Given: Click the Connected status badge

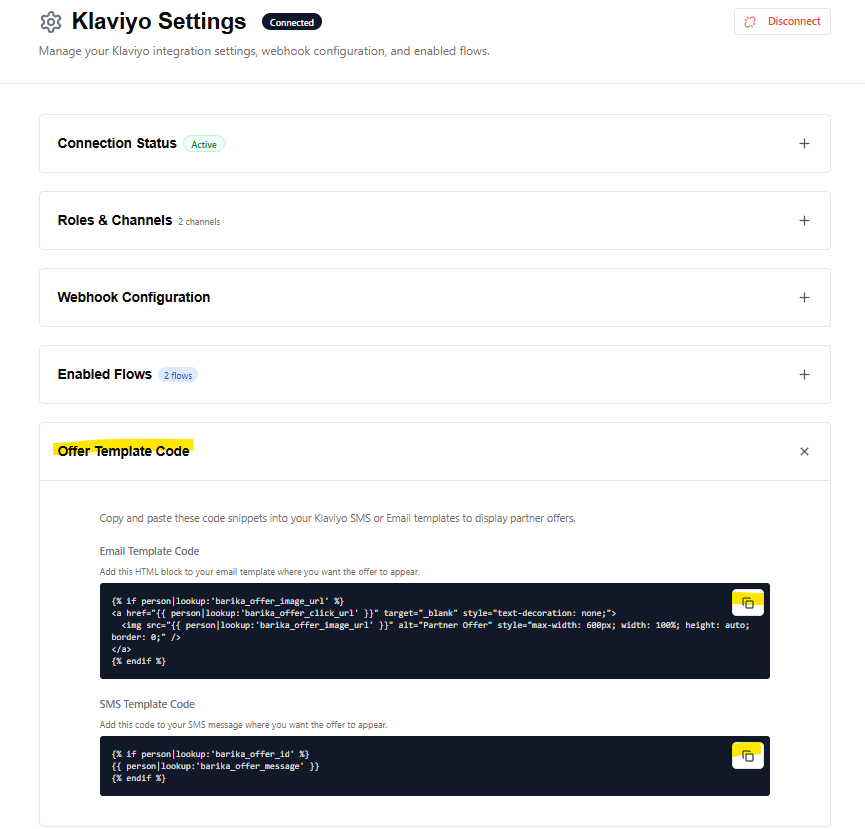Looking at the screenshot, I should point(292,23).
